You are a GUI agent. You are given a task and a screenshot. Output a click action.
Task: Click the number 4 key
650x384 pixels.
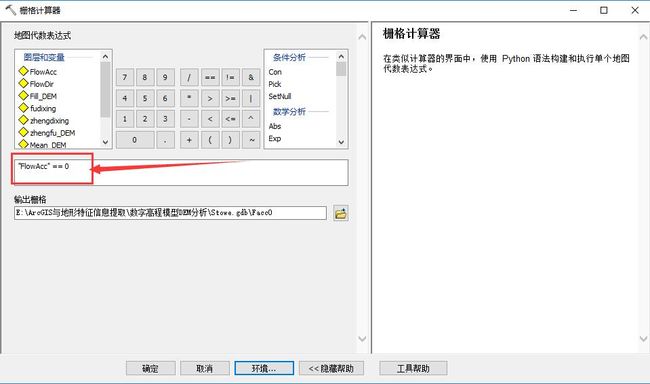(125, 98)
